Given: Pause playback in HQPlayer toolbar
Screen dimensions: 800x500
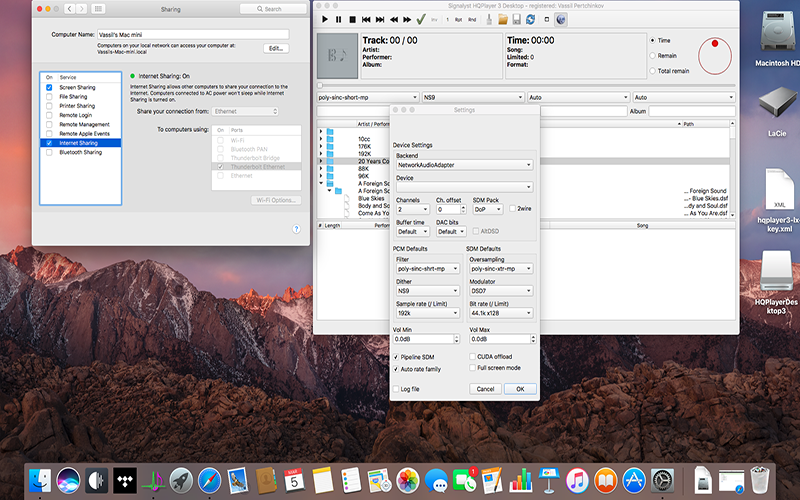Looking at the screenshot, I should (338, 19).
